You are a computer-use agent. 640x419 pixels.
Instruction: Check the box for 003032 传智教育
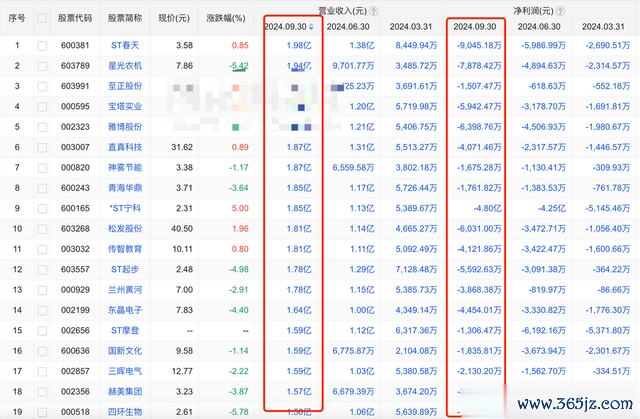(x=42, y=249)
